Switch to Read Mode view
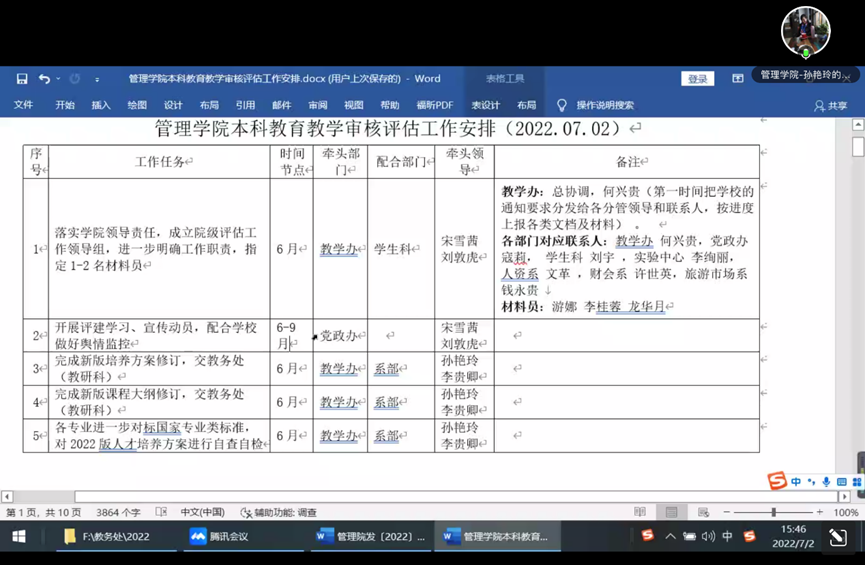The image size is (865, 565). pos(640,512)
